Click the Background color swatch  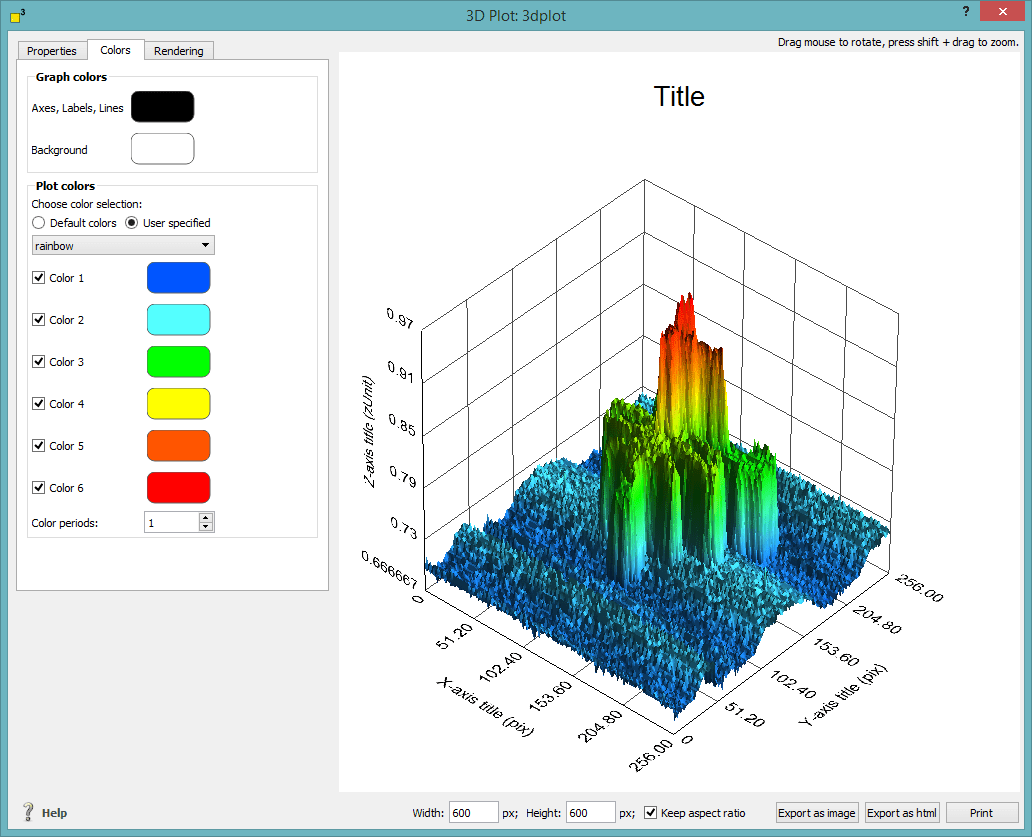(x=162, y=148)
